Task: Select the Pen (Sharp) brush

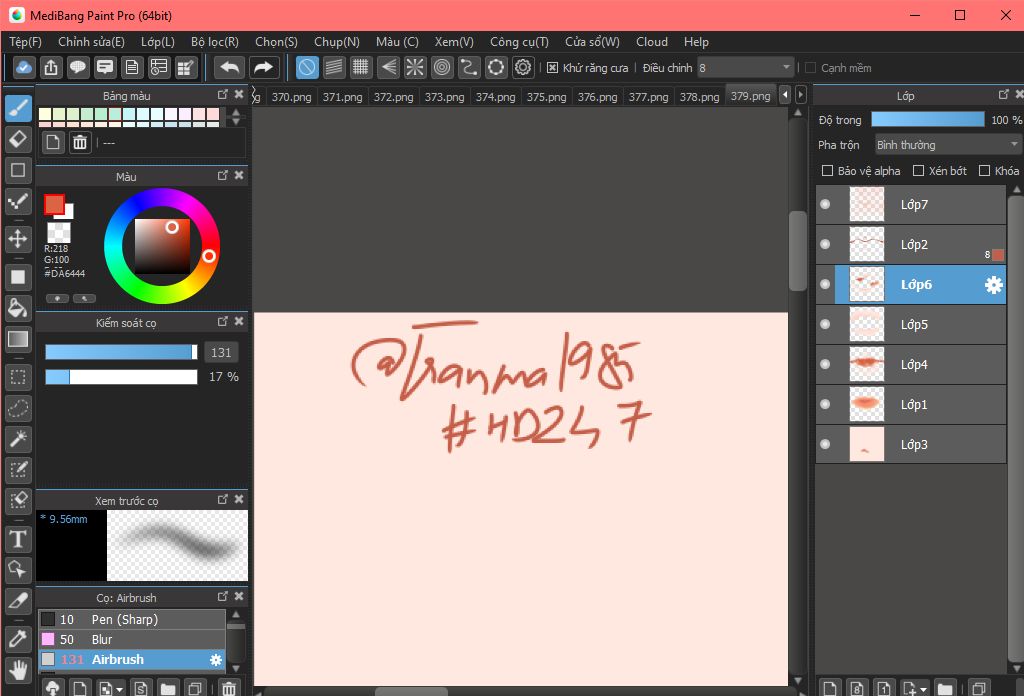Action: coord(132,619)
